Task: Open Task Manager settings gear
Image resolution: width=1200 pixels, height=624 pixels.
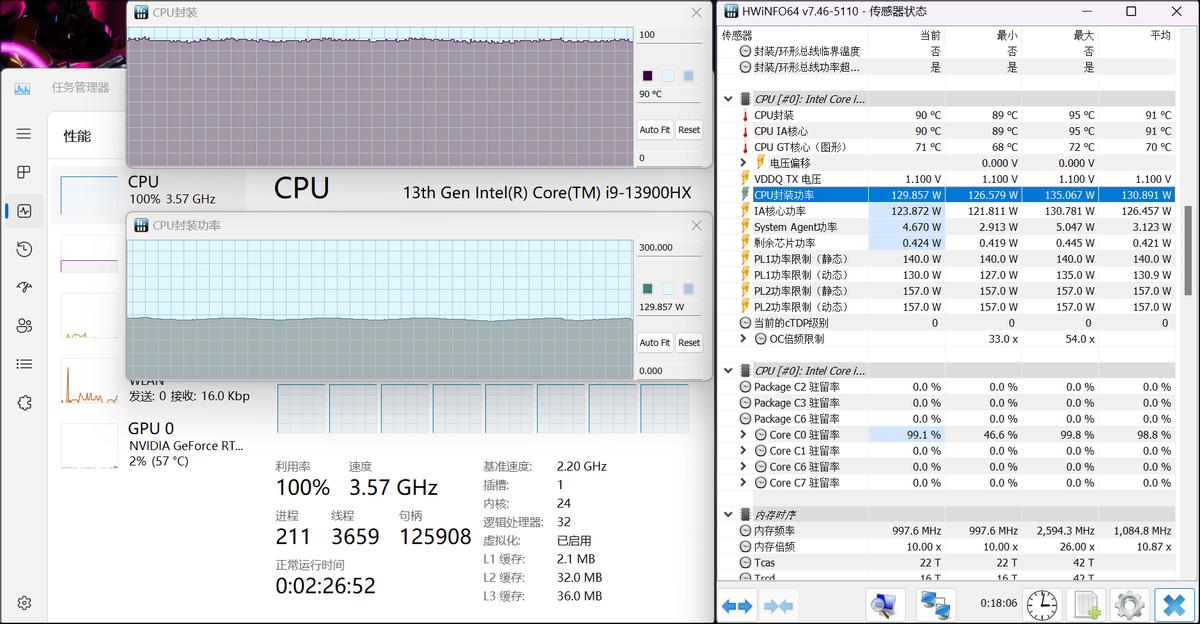Action: 24,603
